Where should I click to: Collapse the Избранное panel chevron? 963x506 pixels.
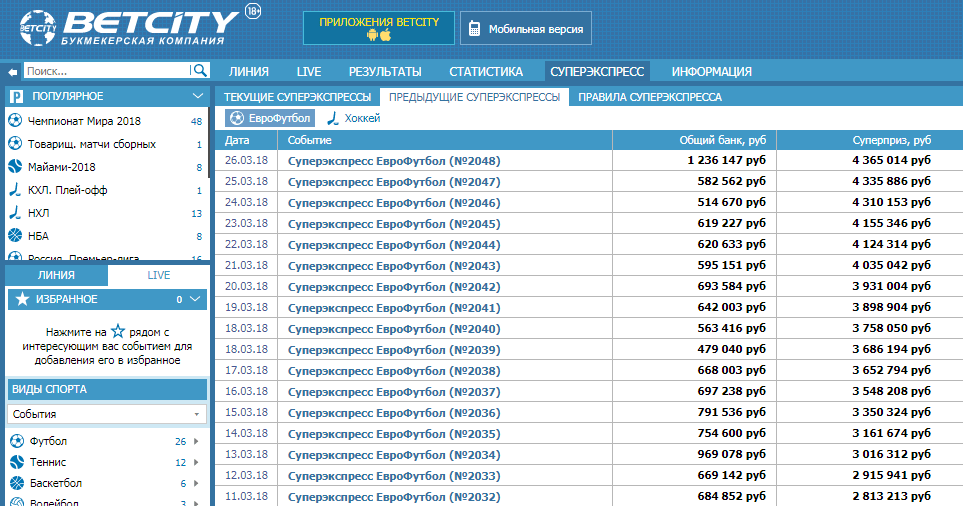point(195,299)
